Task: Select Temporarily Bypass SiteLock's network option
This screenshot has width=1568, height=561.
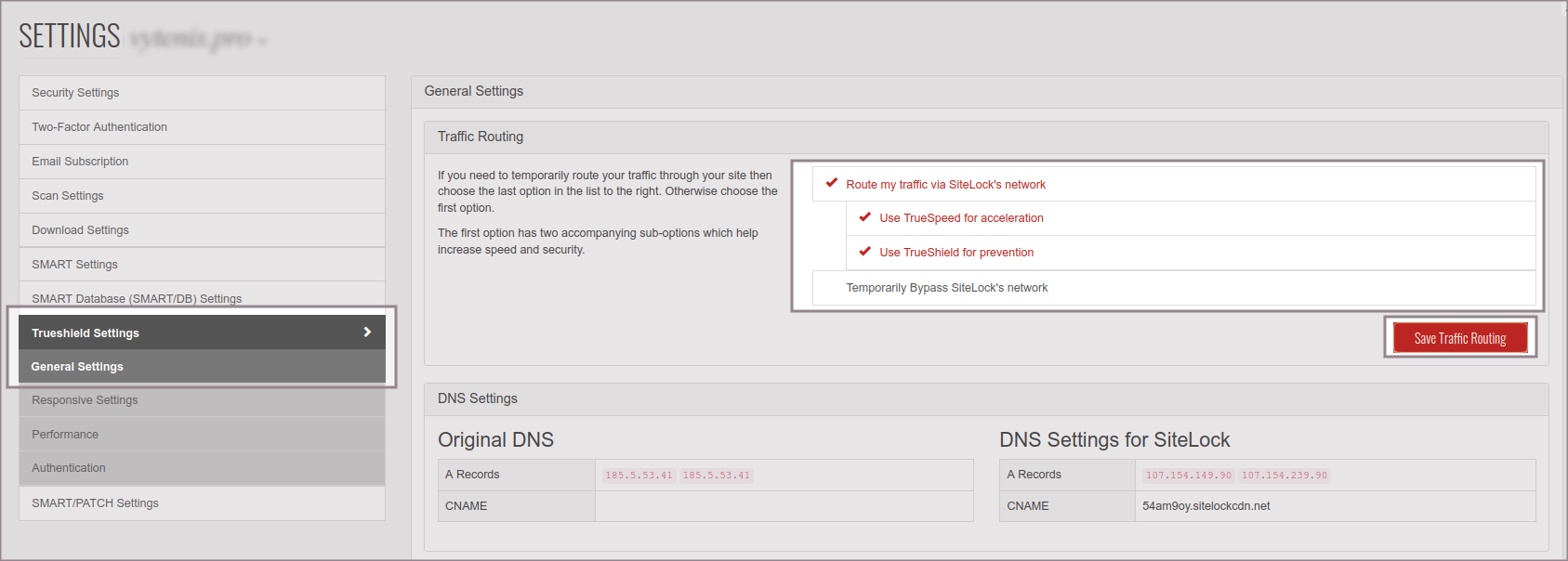Action: [946, 288]
